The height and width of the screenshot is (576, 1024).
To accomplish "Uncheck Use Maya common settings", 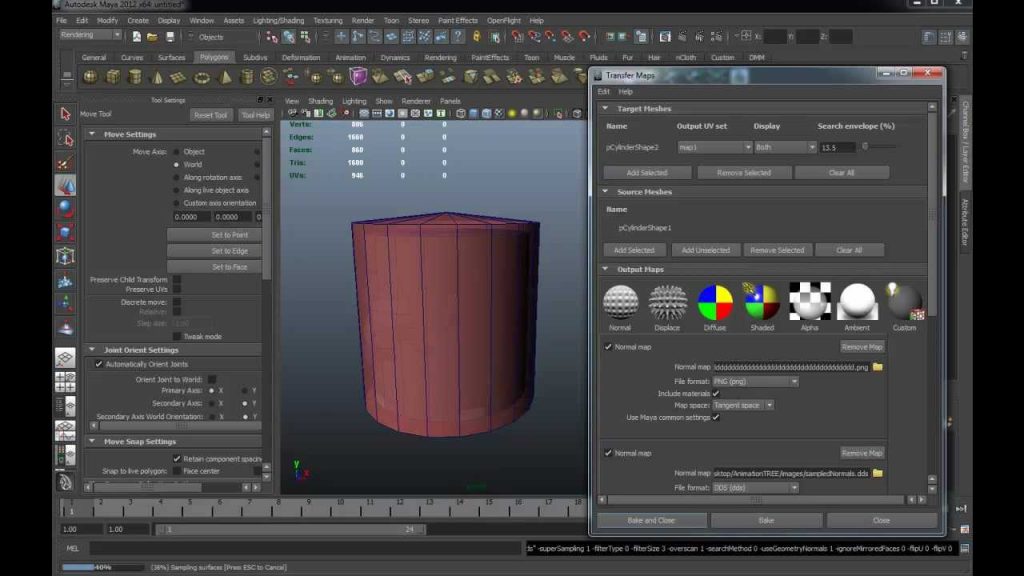I will [716, 417].
